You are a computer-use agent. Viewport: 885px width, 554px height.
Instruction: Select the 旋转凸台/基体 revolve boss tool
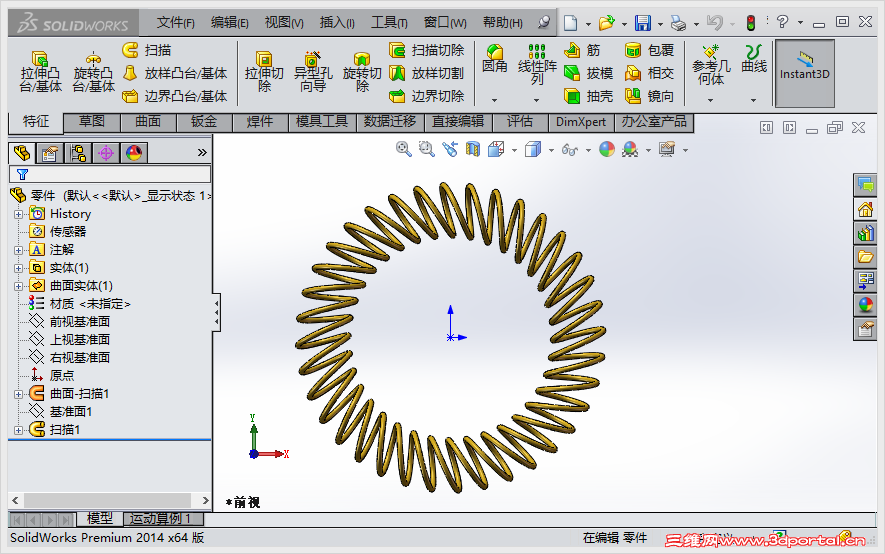pos(94,72)
